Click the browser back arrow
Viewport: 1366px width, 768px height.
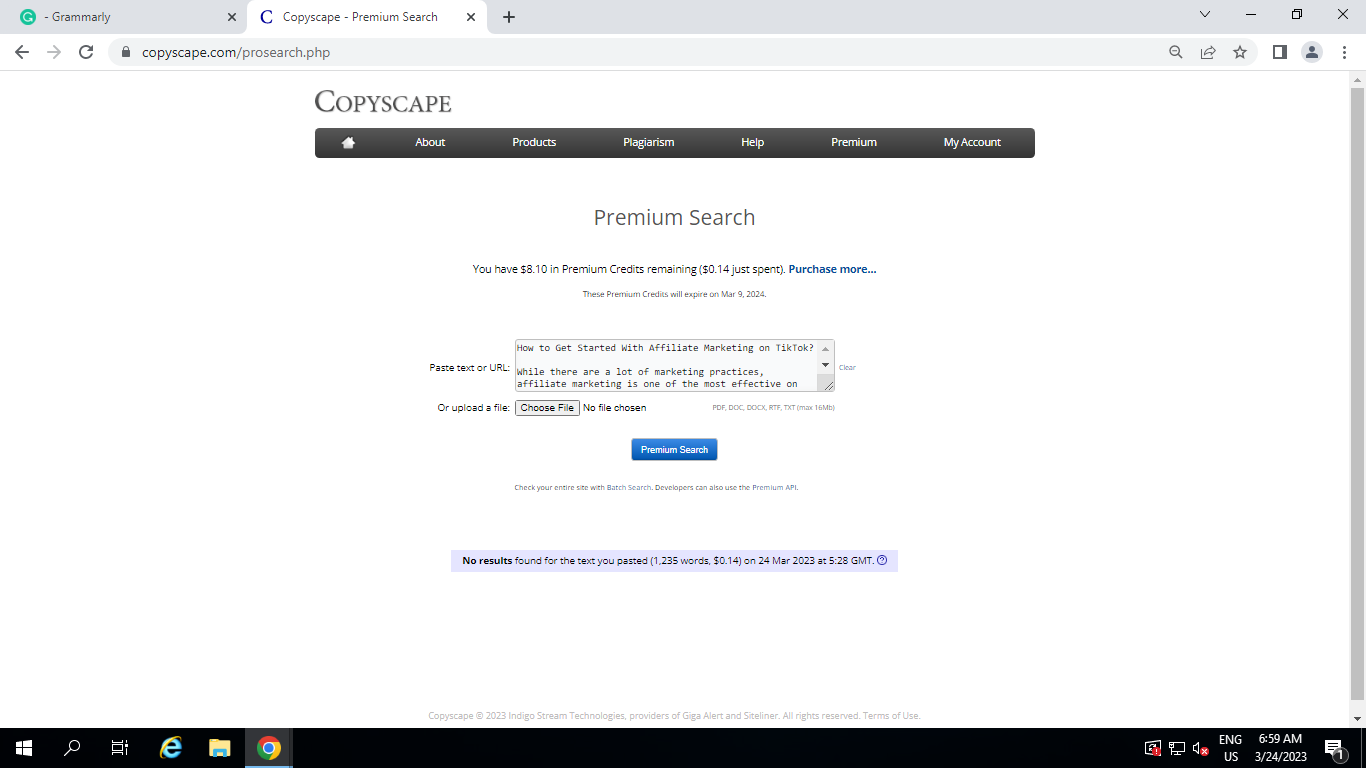point(22,52)
